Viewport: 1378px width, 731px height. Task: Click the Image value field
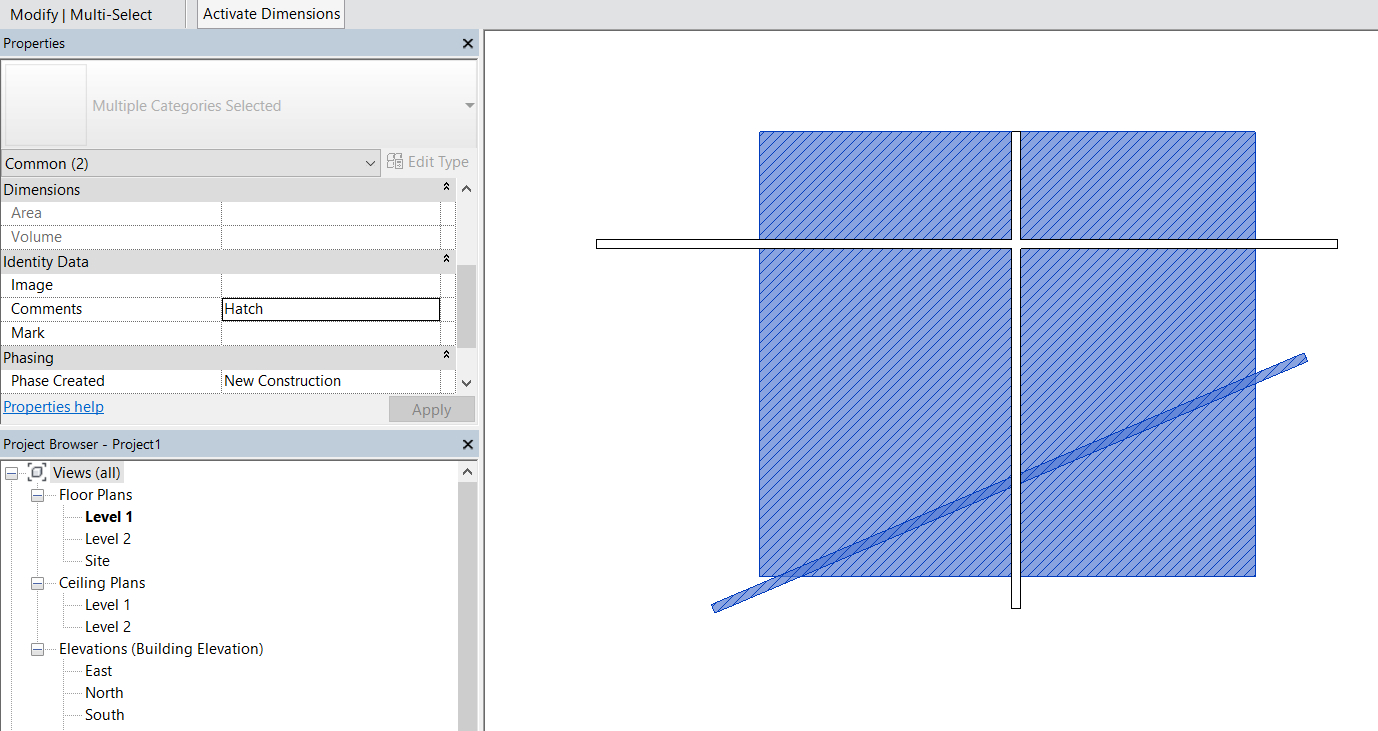(x=331, y=285)
